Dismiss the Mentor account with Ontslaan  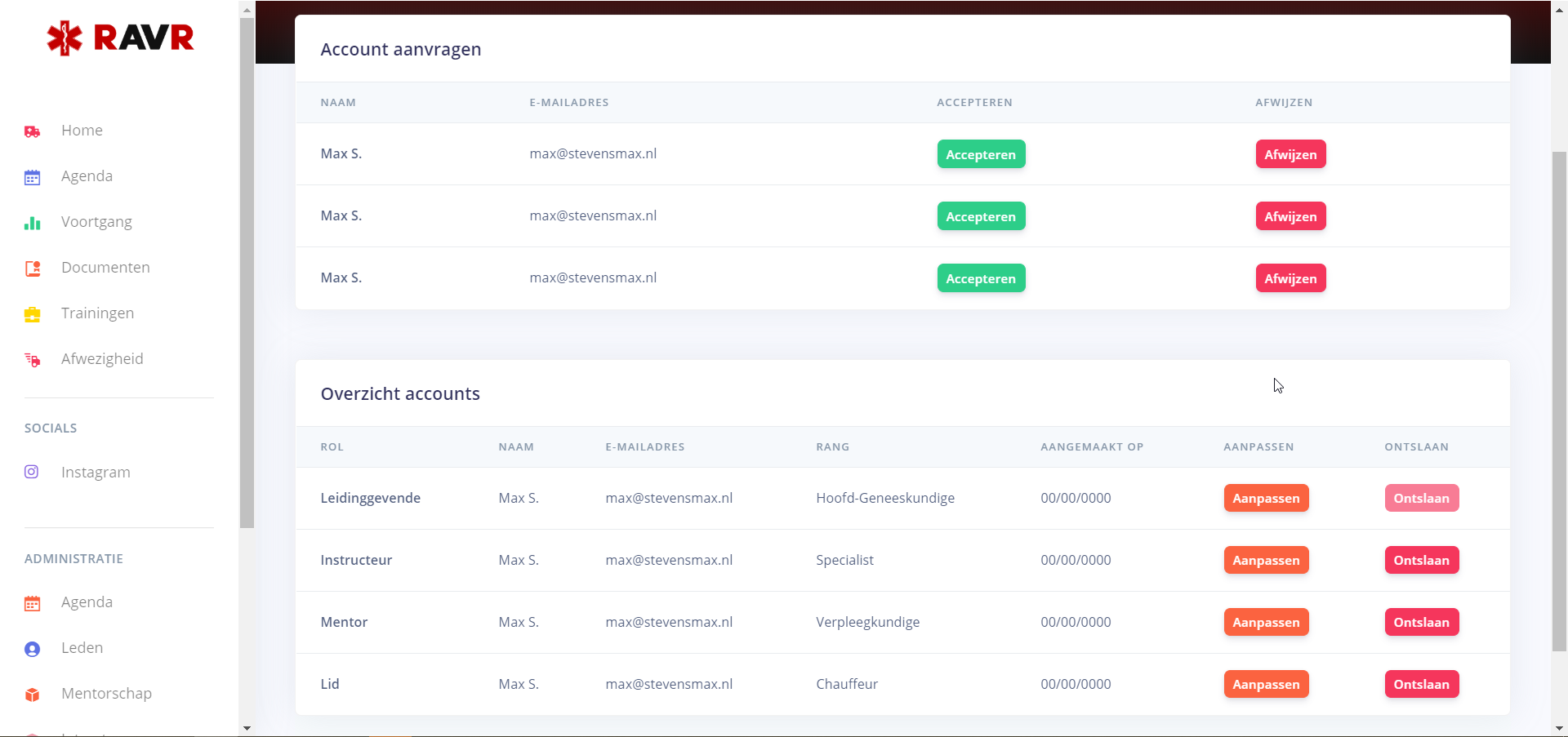(x=1420, y=622)
